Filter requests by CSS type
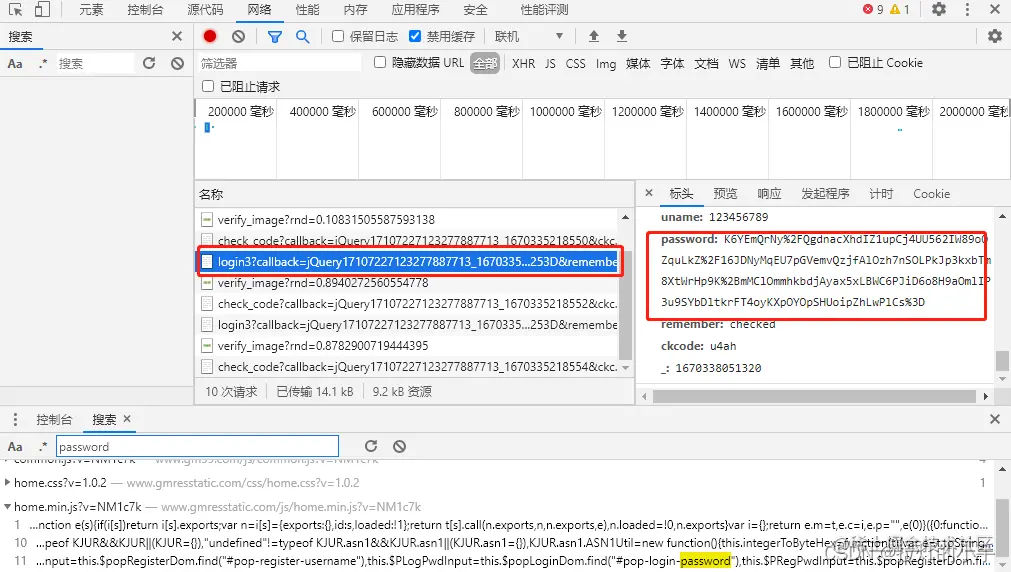The height and width of the screenshot is (572, 1011). [575, 63]
